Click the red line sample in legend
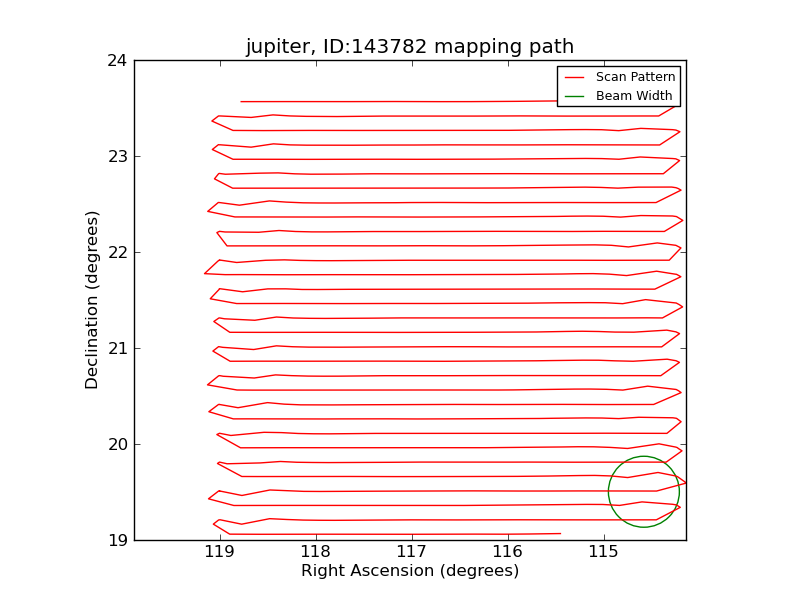Image resolution: width=800 pixels, height=600 pixels. (x=575, y=77)
